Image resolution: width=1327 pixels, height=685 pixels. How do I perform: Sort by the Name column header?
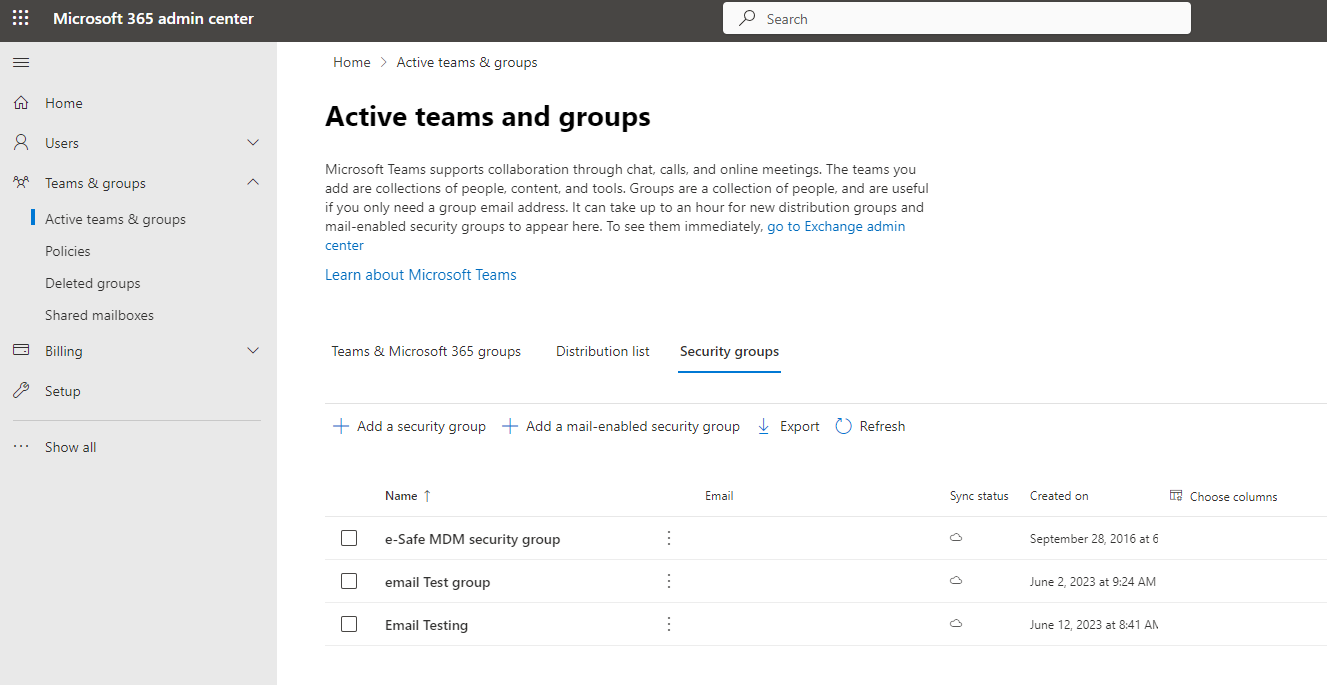[x=401, y=496]
